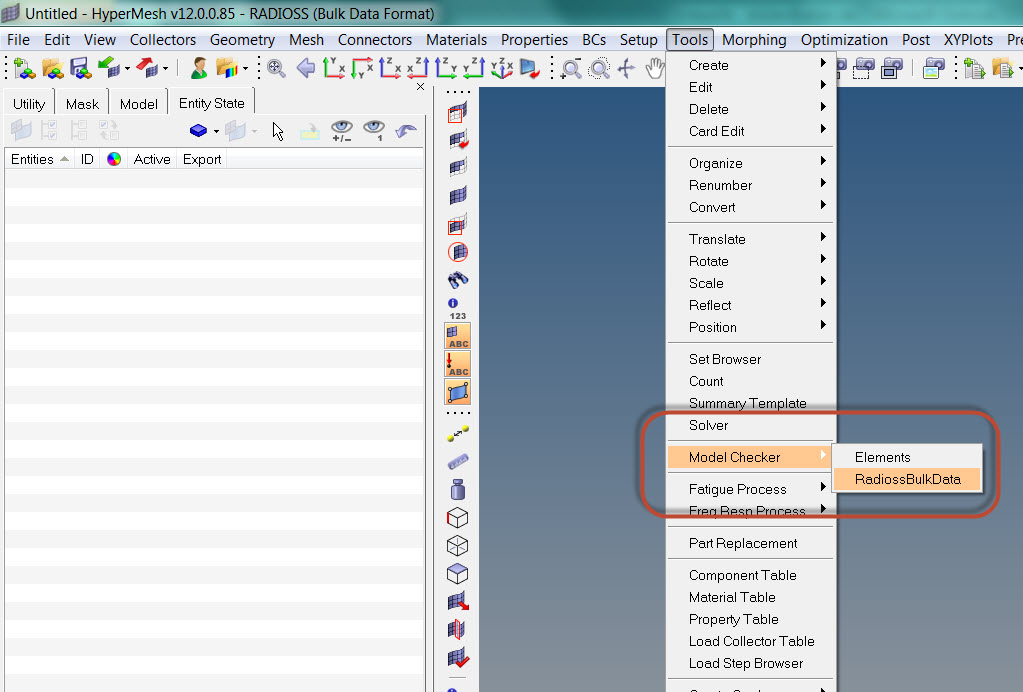
Task: Switch to the Mask tab
Action: [x=82, y=104]
